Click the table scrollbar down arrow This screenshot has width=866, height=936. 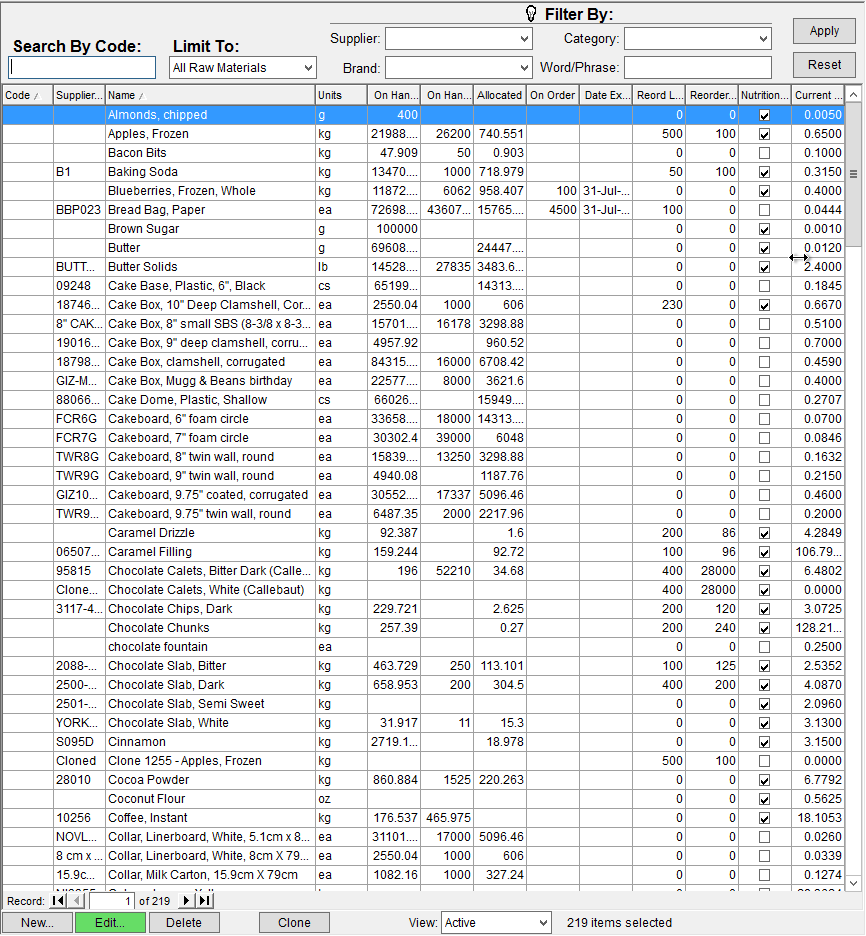(x=853, y=883)
